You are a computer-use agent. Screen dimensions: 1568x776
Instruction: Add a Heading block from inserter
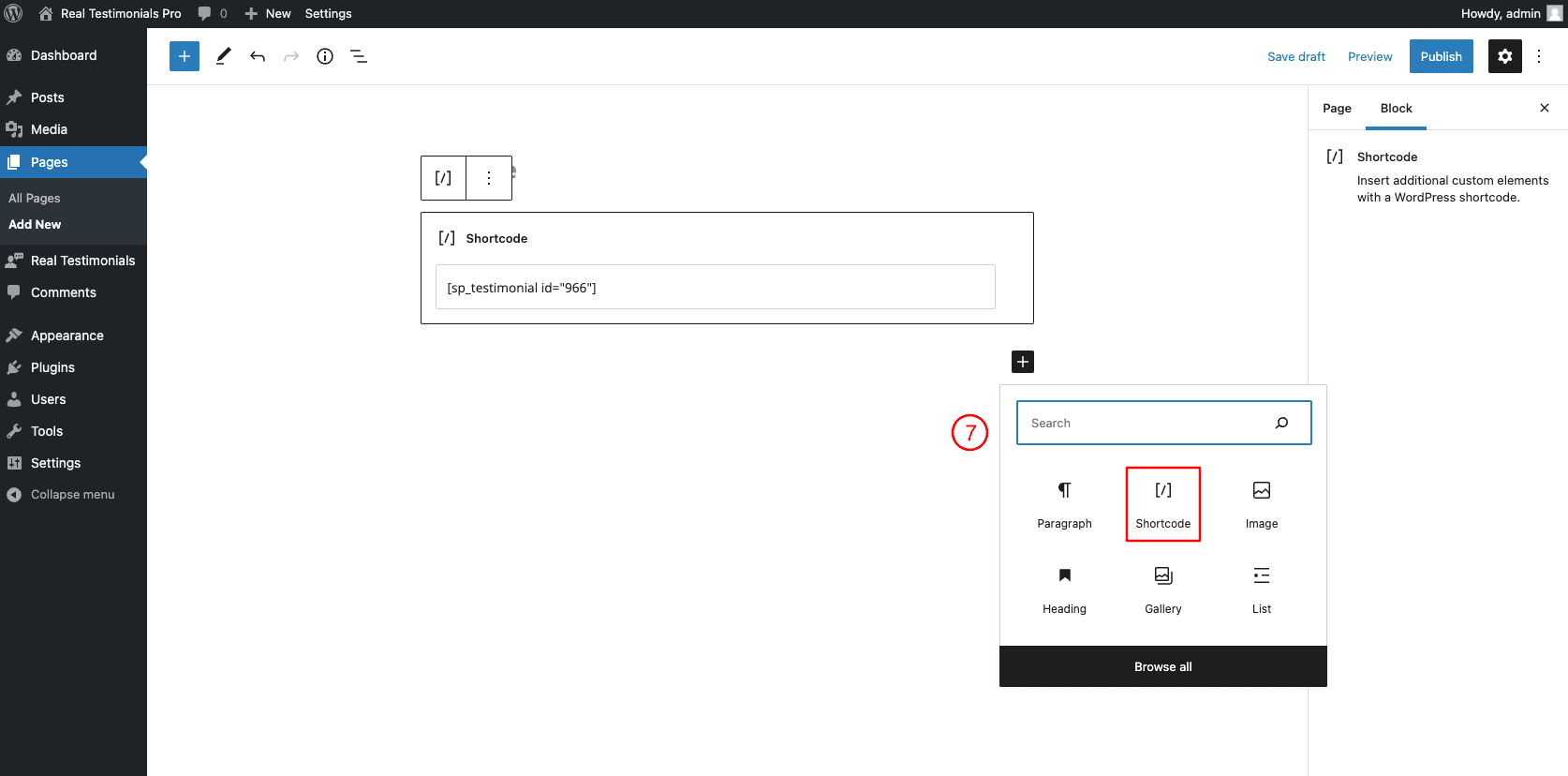click(x=1064, y=589)
